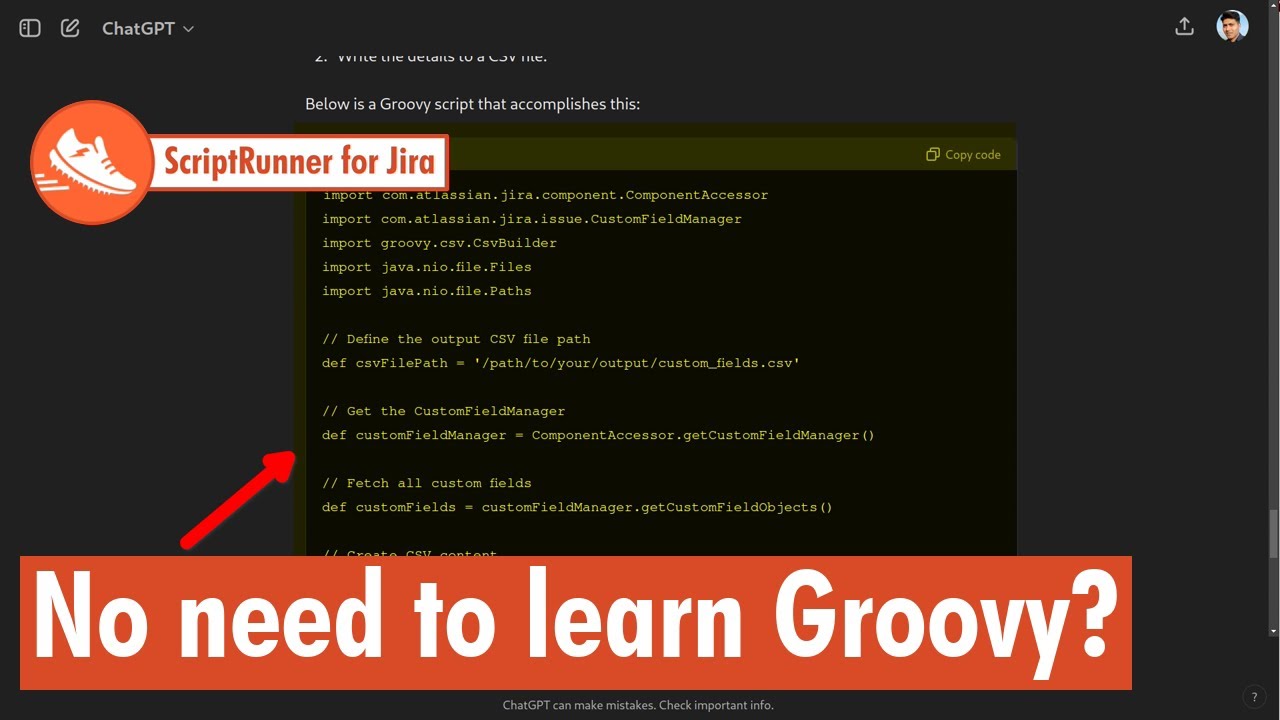Open the profile avatar menu
Screen dimensions: 1280x720
click(1233, 26)
